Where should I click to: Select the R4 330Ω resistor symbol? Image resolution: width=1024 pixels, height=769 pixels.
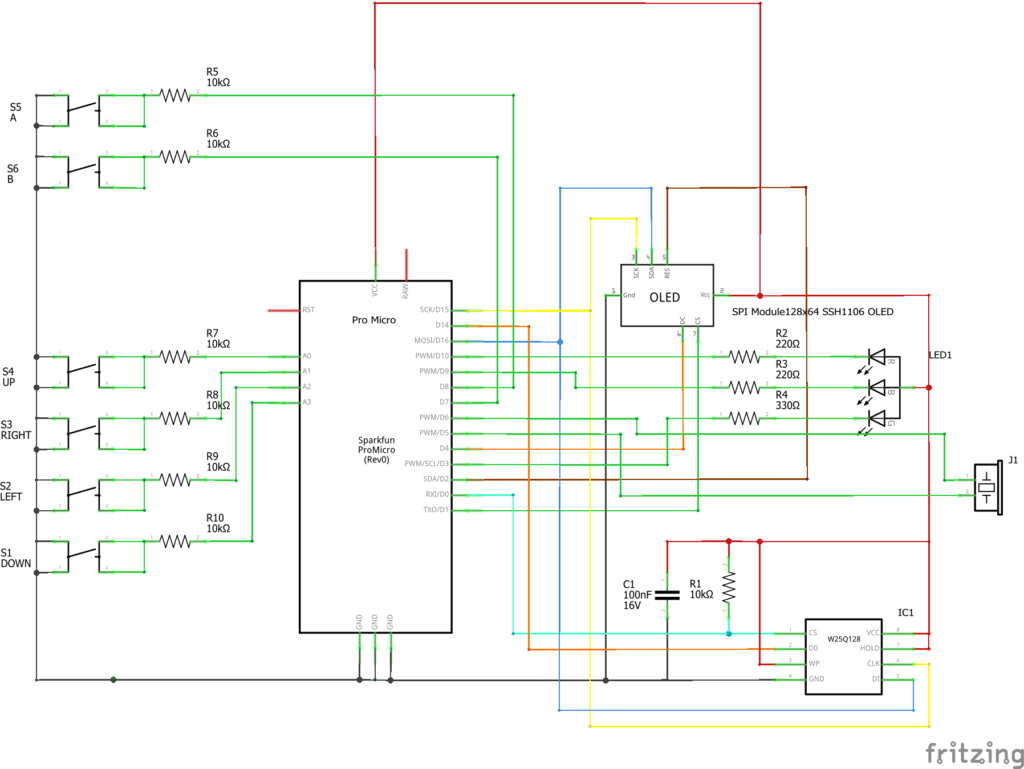744,418
